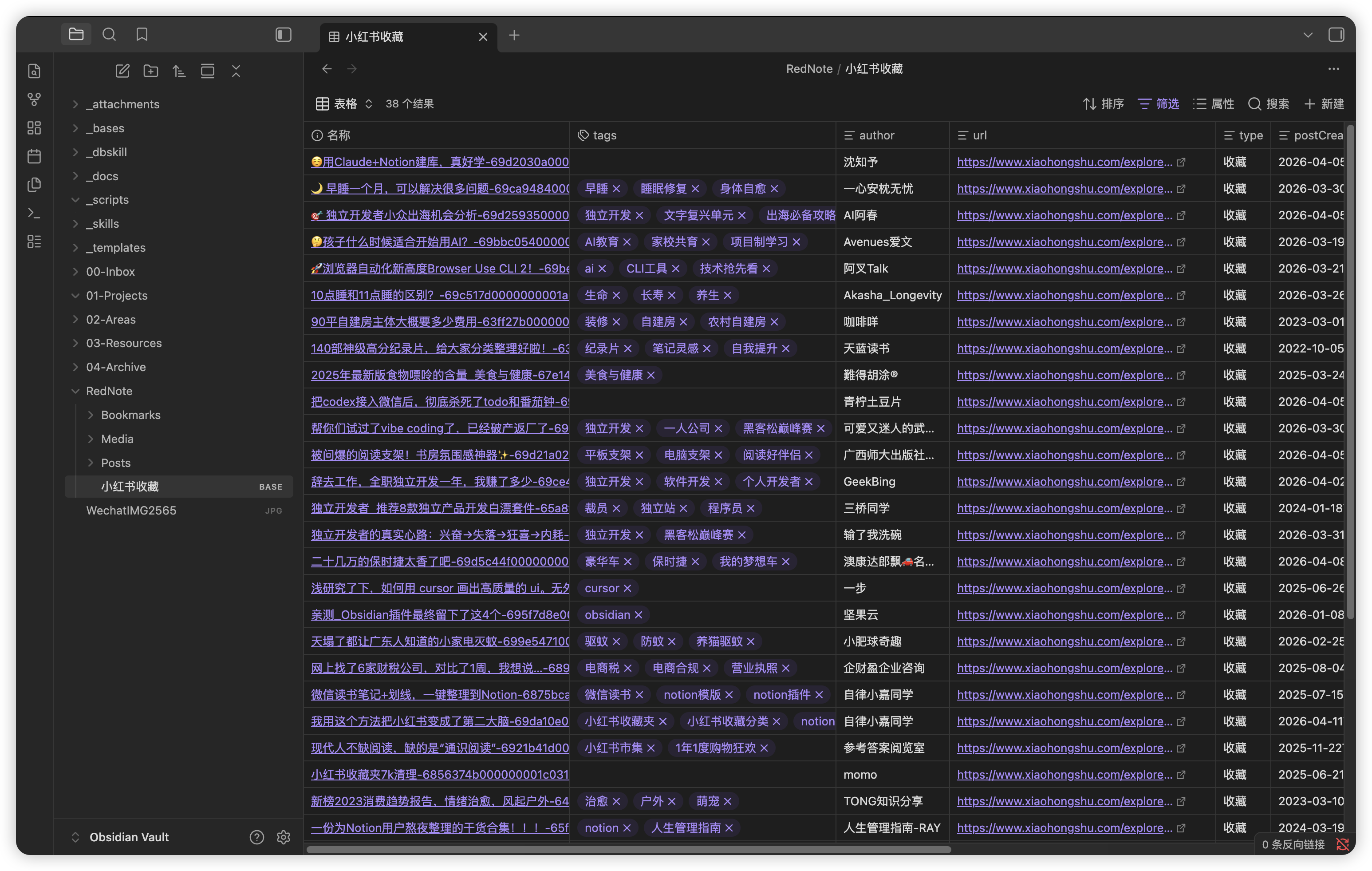The image size is (1372, 871).
Task: Change sort order of the file explorer
Action: pyautogui.click(x=179, y=71)
